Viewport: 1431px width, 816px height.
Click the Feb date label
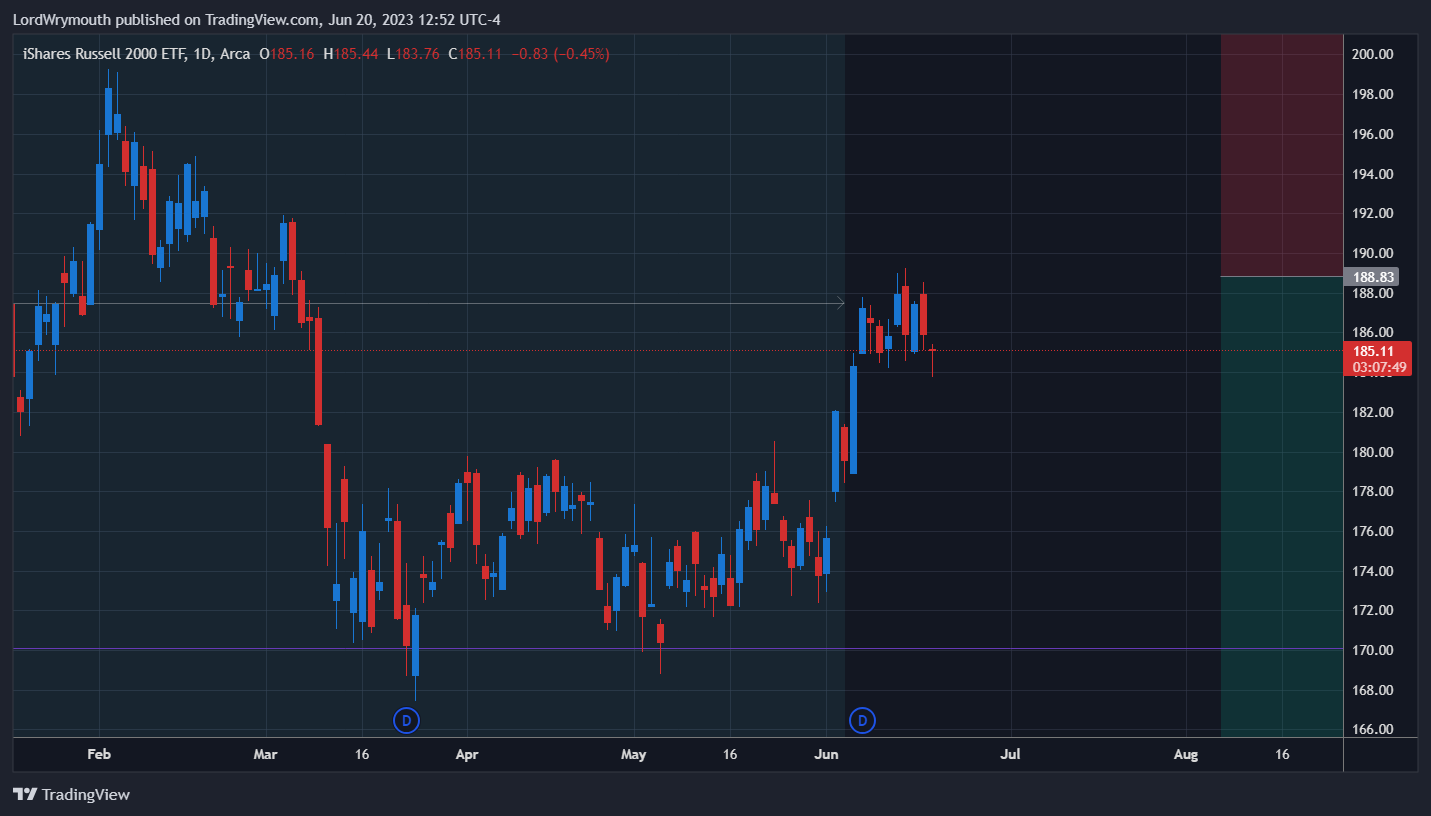coord(98,754)
